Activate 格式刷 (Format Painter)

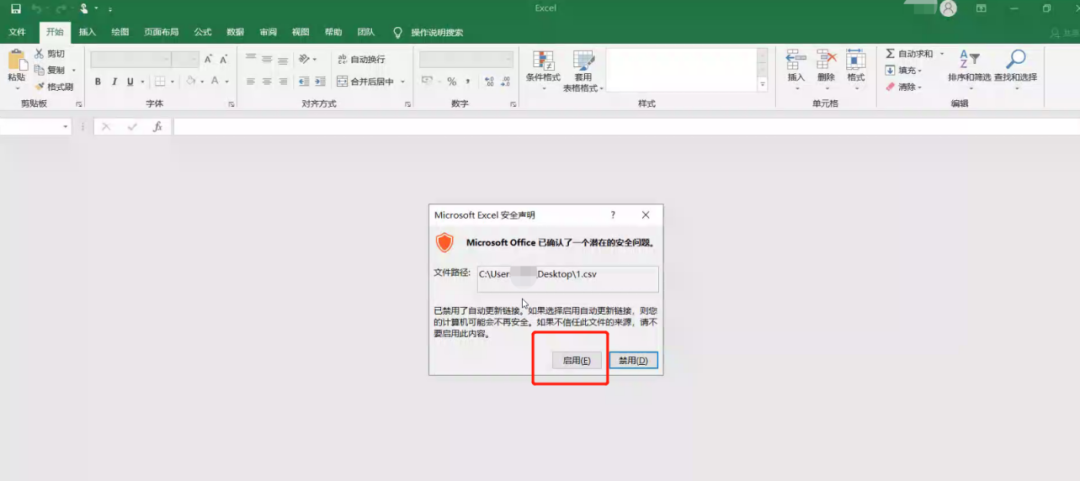point(54,87)
